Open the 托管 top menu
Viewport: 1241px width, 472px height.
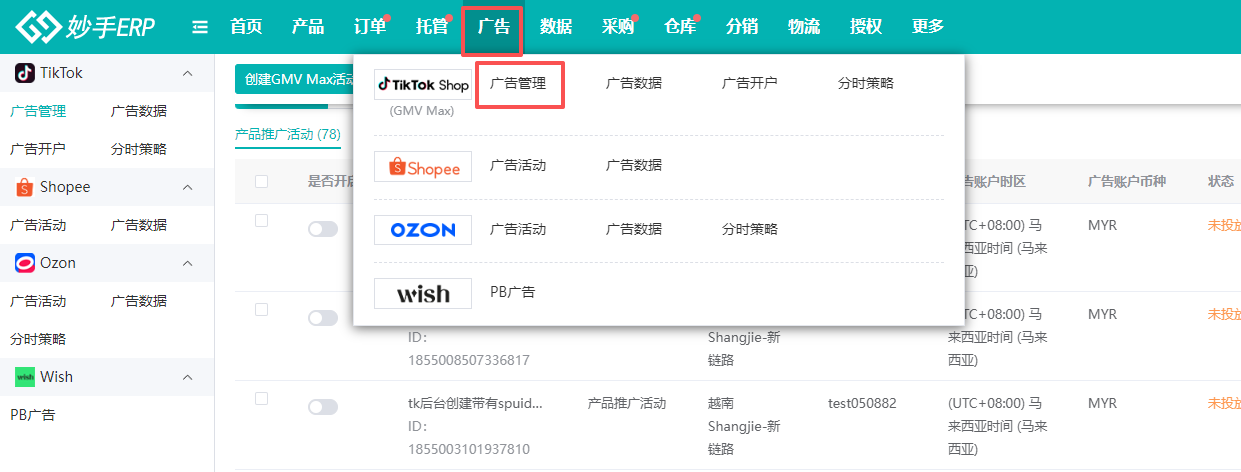(432, 27)
